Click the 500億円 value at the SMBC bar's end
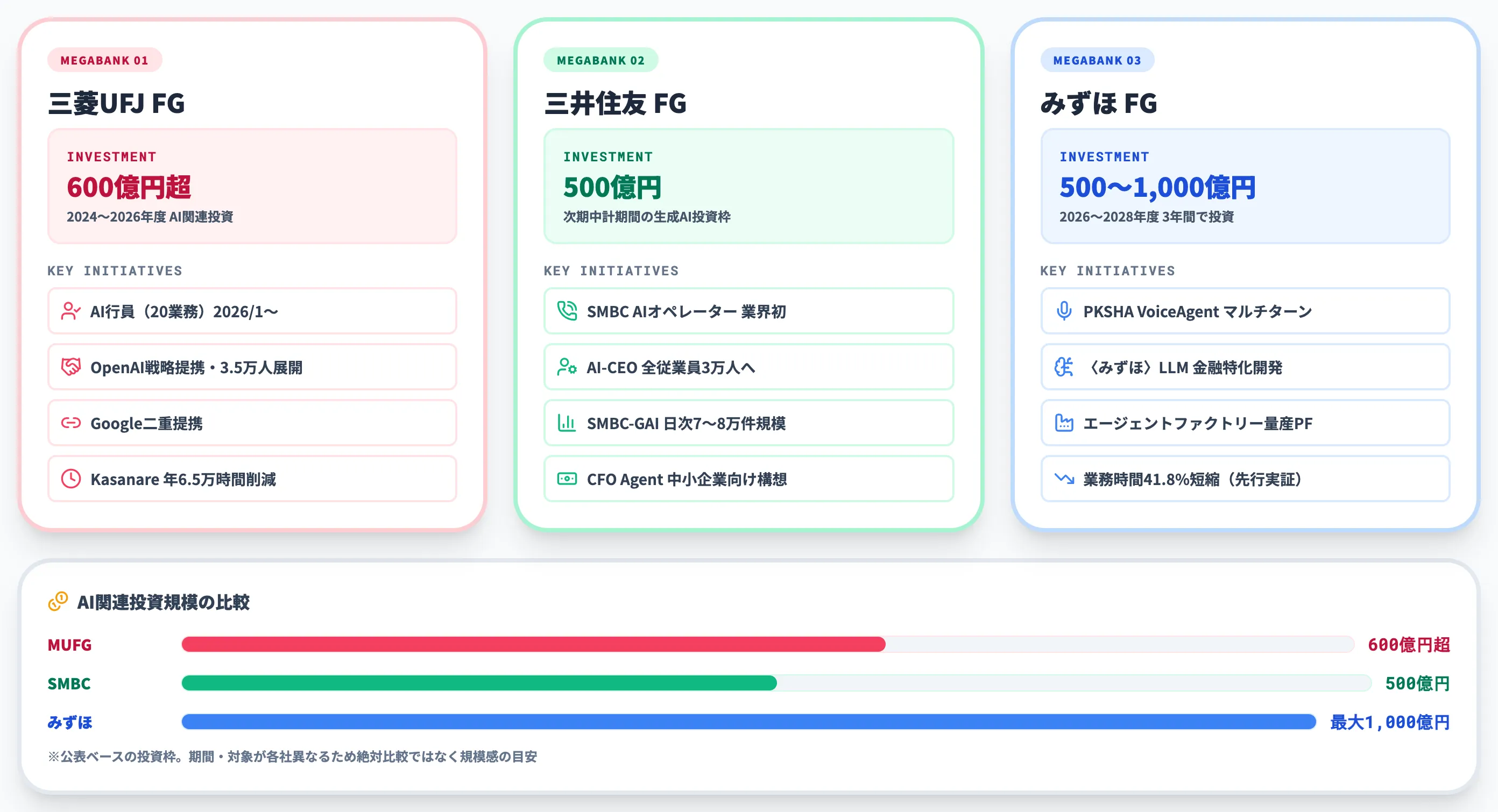Screen dimensions: 1498x812 pos(1417,683)
